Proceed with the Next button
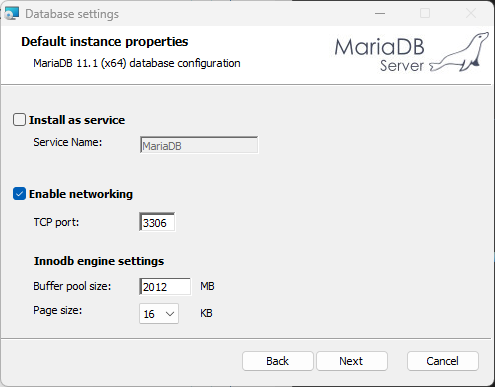This screenshot has width=495, height=387. (352, 361)
